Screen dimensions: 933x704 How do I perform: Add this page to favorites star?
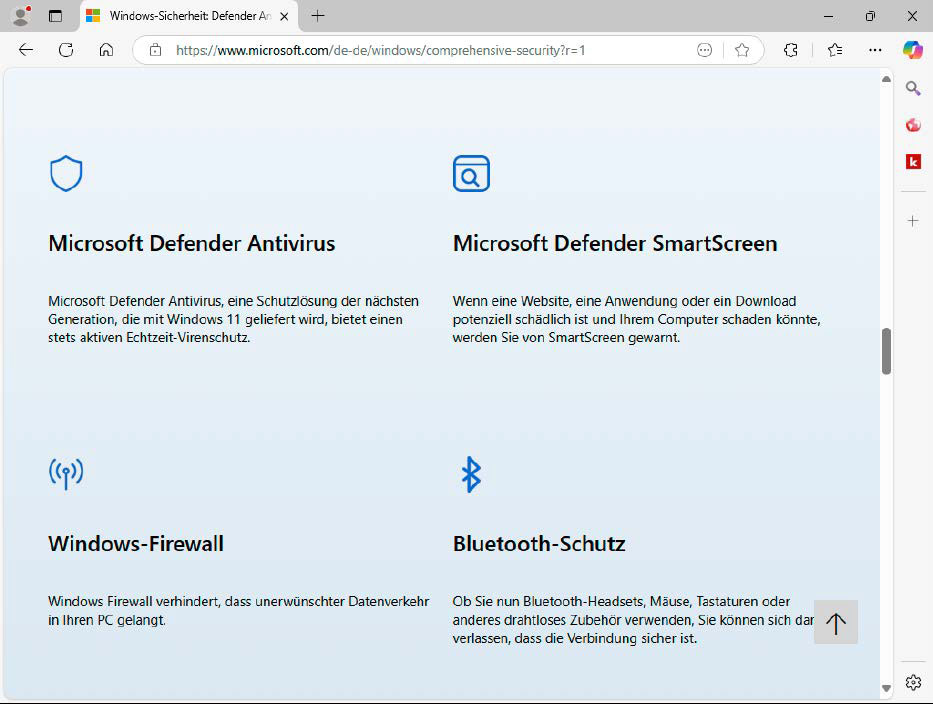(x=742, y=50)
